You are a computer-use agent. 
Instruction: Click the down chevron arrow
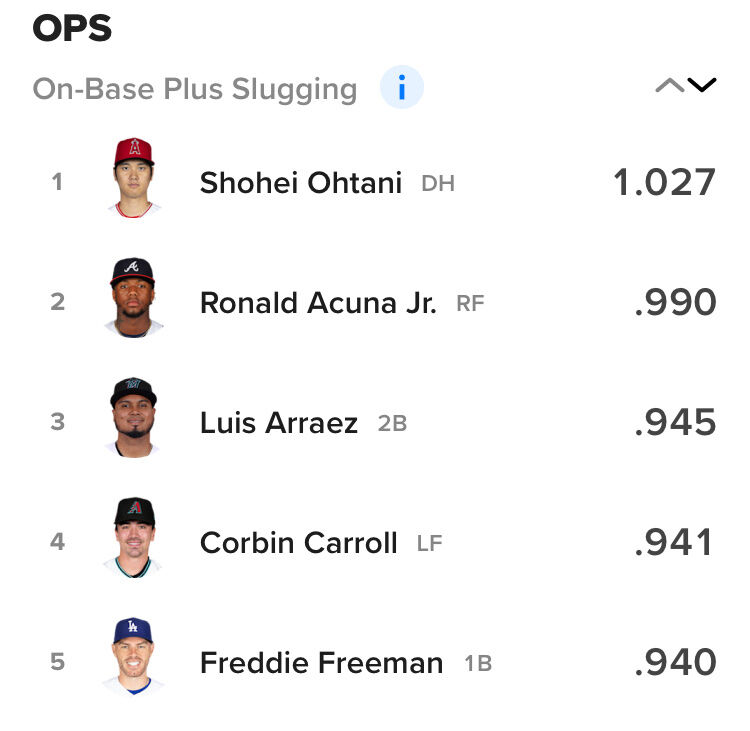tap(702, 85)
